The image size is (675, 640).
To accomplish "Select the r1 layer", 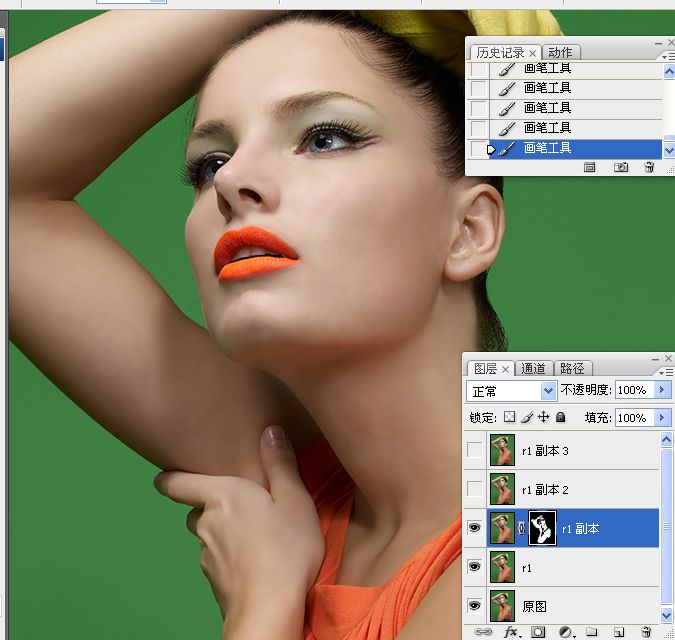I will tap(572, 567).
